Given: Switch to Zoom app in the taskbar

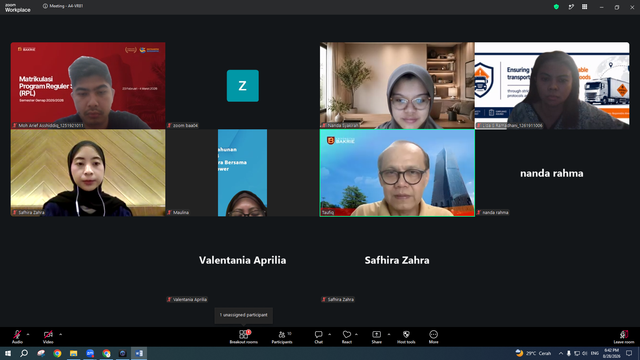Looking at the screenshot, I should (x=90, y=353).
